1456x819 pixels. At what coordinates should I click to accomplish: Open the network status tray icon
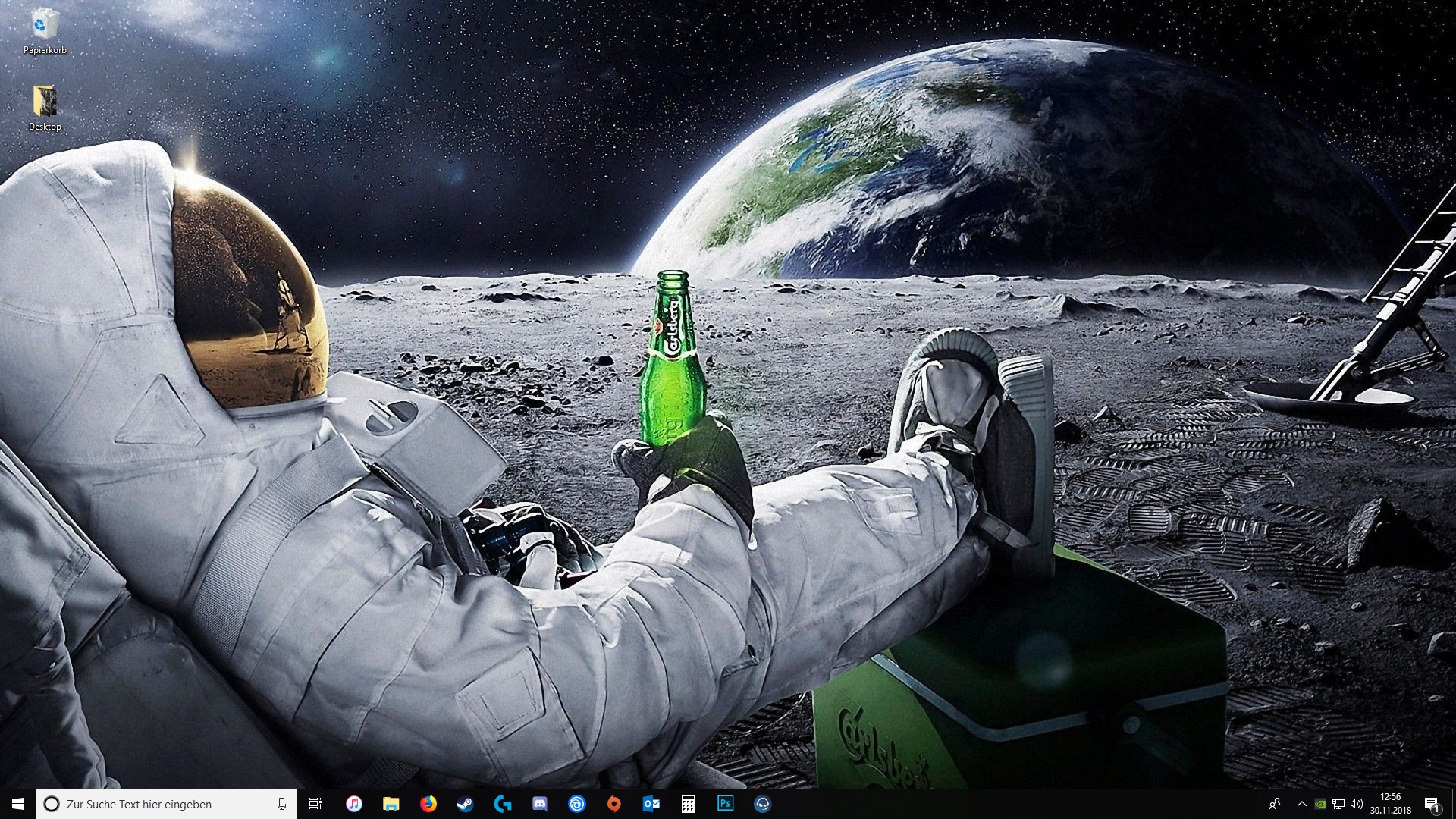click(x=1338, y=804)
